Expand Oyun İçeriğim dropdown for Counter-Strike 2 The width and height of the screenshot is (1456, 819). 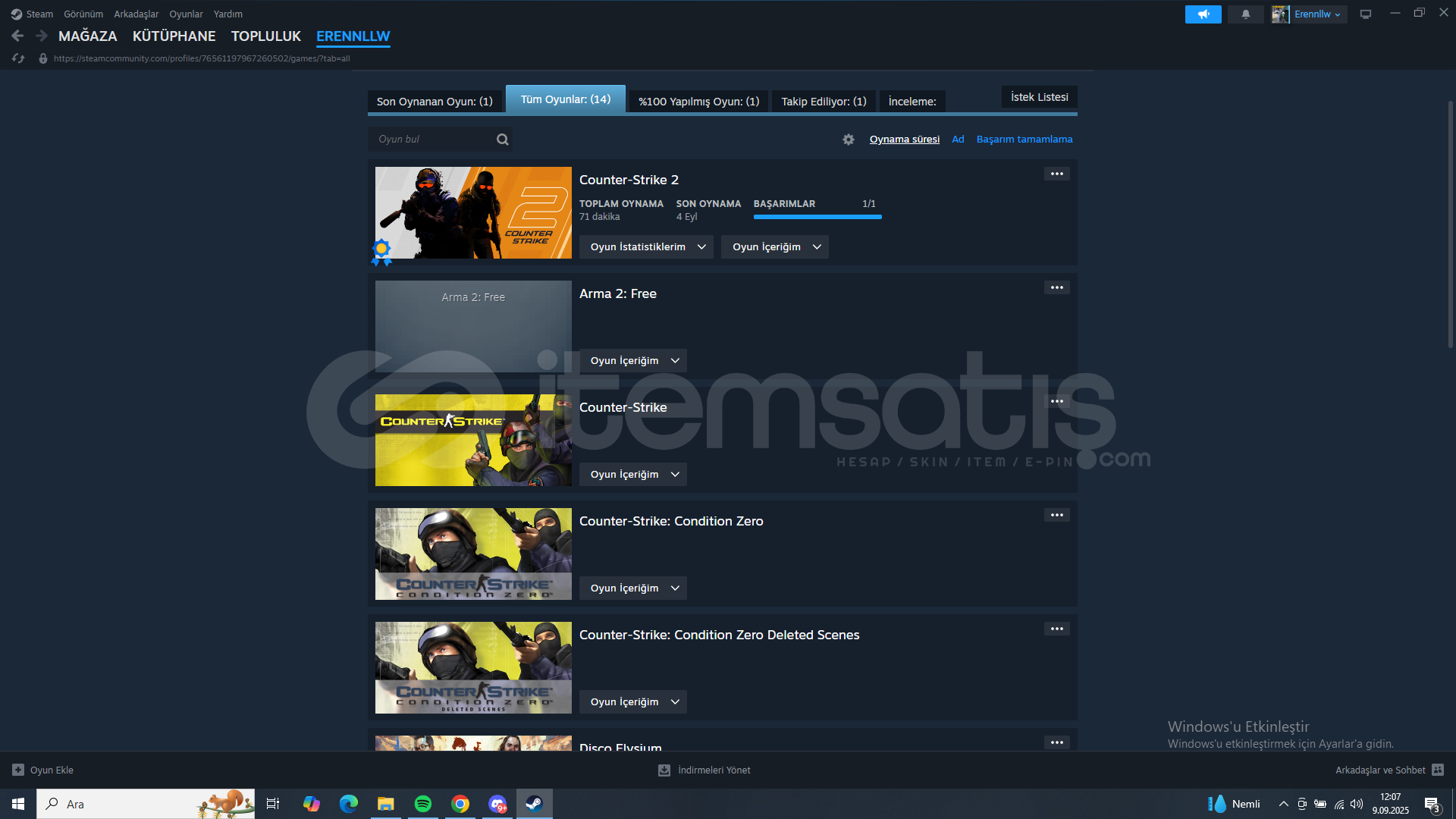point(775,247)
